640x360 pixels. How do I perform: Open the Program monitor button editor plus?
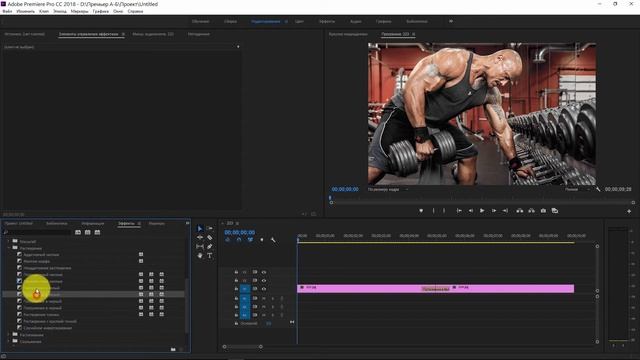click(x=629, y=211)
